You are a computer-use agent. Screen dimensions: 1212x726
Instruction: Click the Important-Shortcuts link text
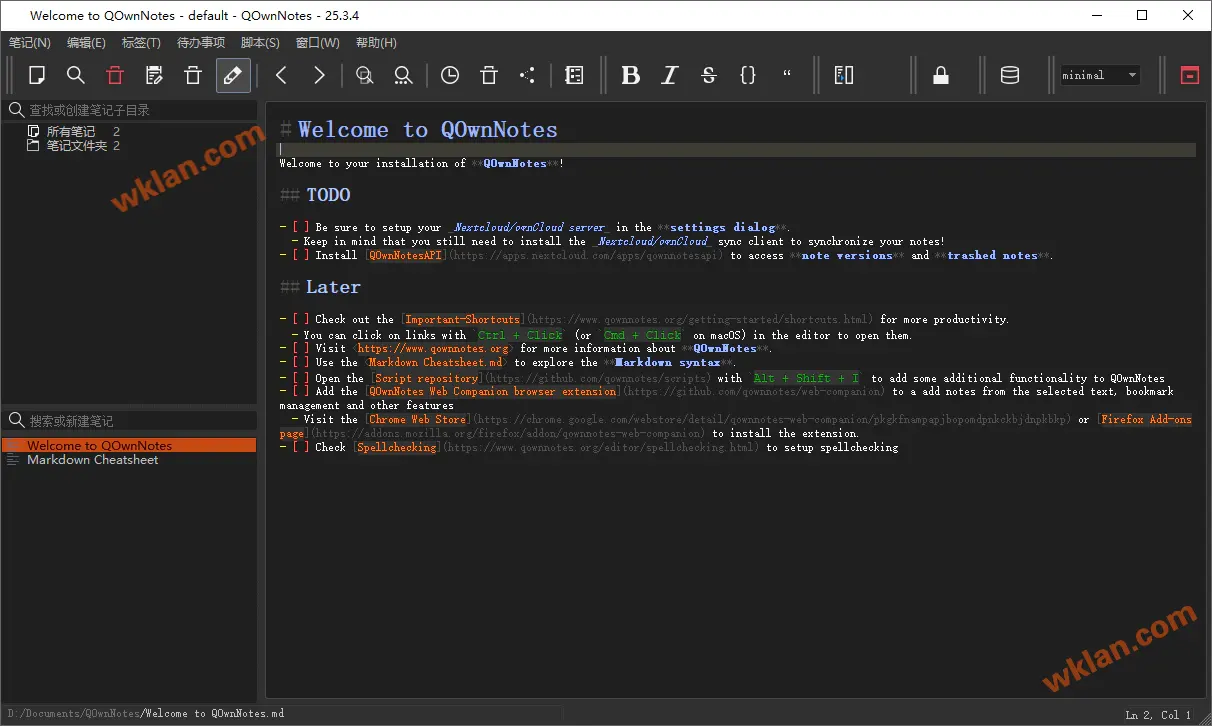pyautogui.click(x=462, y=320)
